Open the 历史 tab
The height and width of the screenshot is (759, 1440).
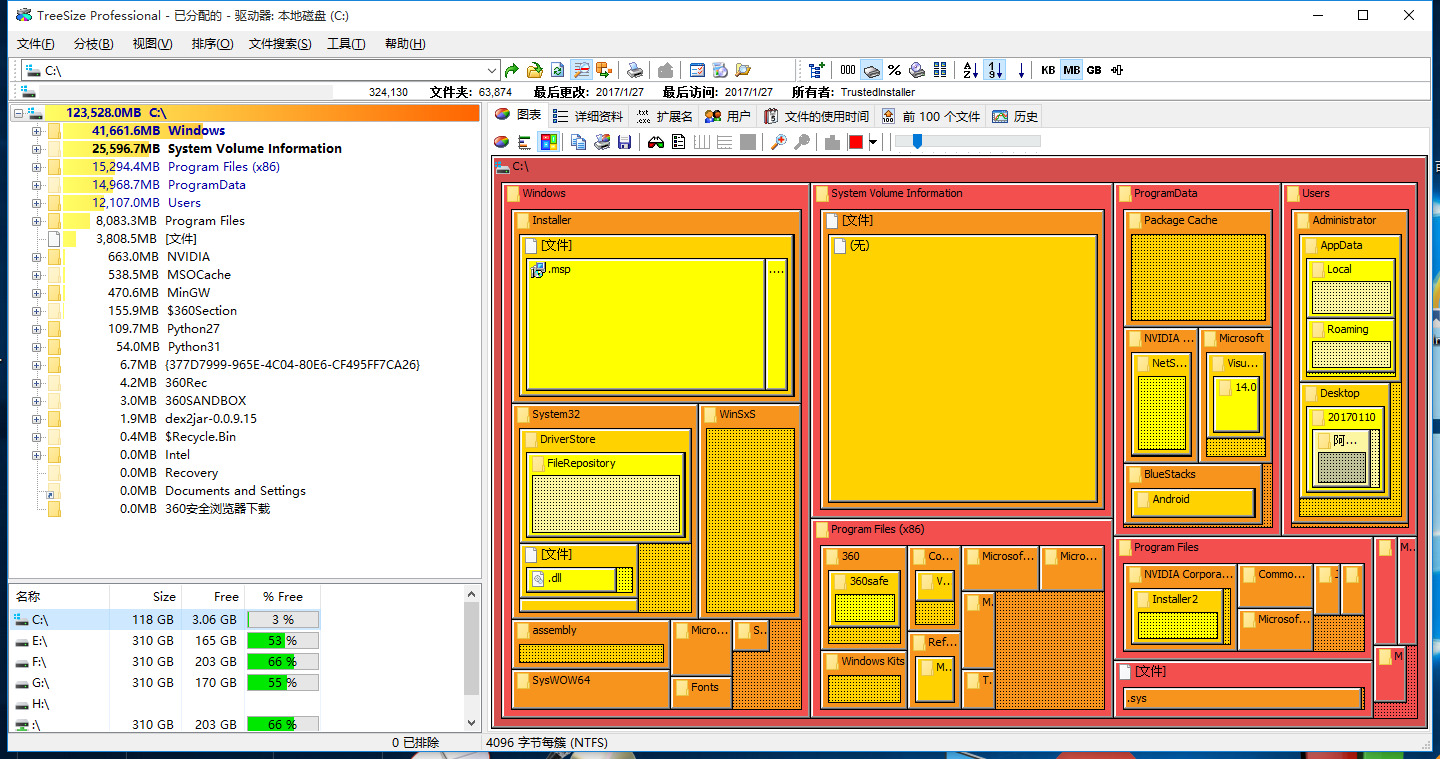click(1015, 116)
